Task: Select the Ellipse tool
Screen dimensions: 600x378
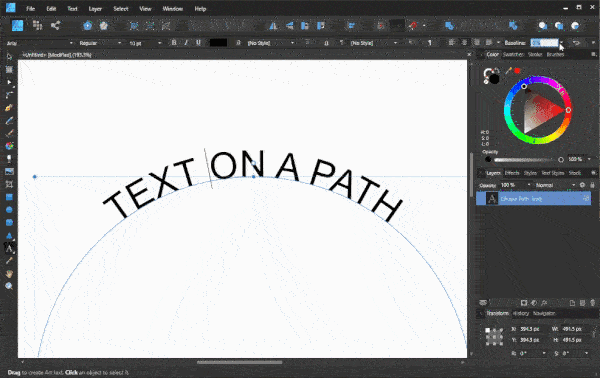Action: [x=9, y=210]
